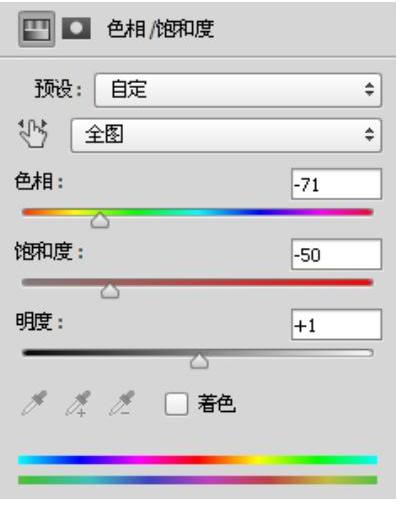This screenshot has height=505, width=399.
Task: Click the upper rainbow color bar
Action: click(198, 460)
